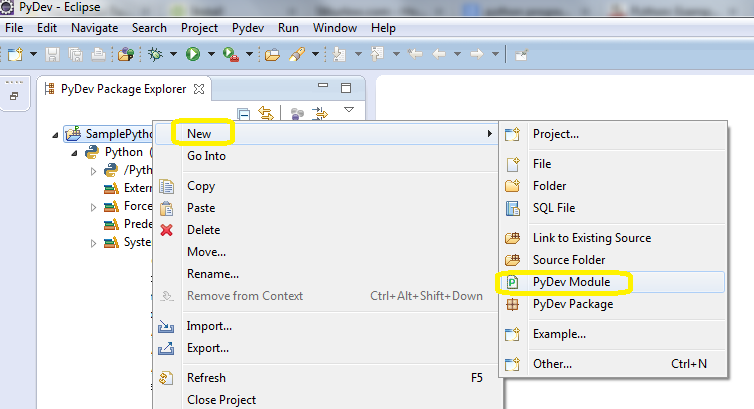Screen dimensions: 754x409
Task: Open the Project menu
Action: [x=199, y=28]
